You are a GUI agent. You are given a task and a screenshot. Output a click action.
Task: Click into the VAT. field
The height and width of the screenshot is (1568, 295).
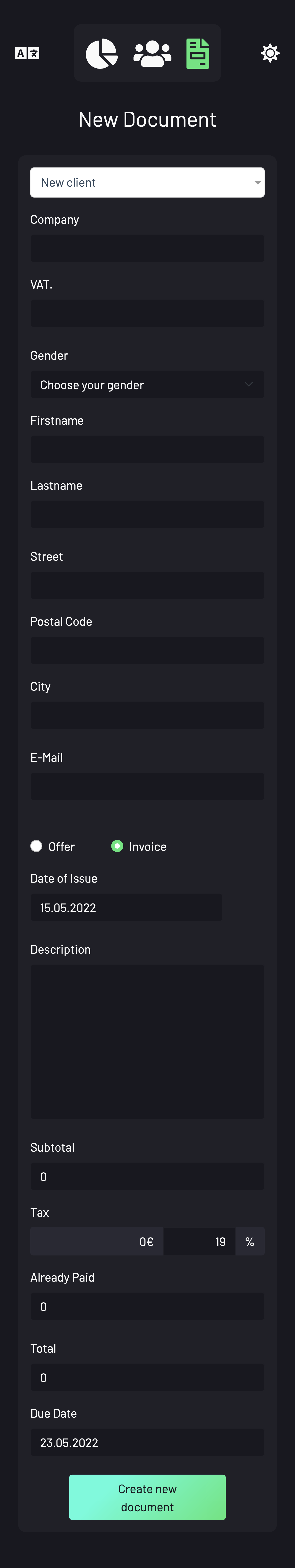147,314
